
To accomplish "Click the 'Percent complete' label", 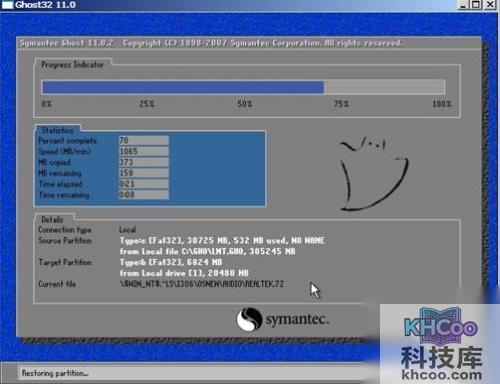I will coord(67,141).
